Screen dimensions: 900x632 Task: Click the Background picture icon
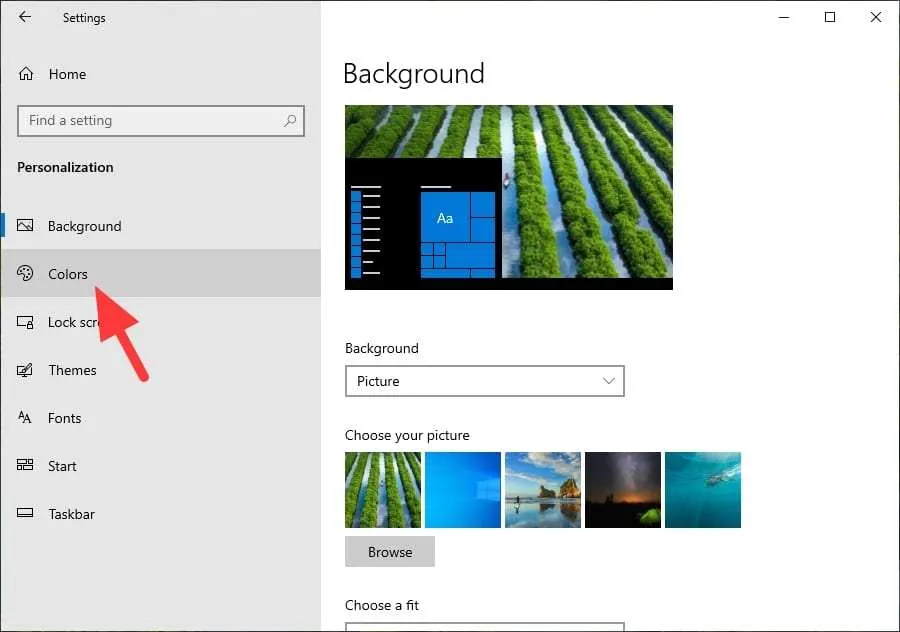point(25,225)
